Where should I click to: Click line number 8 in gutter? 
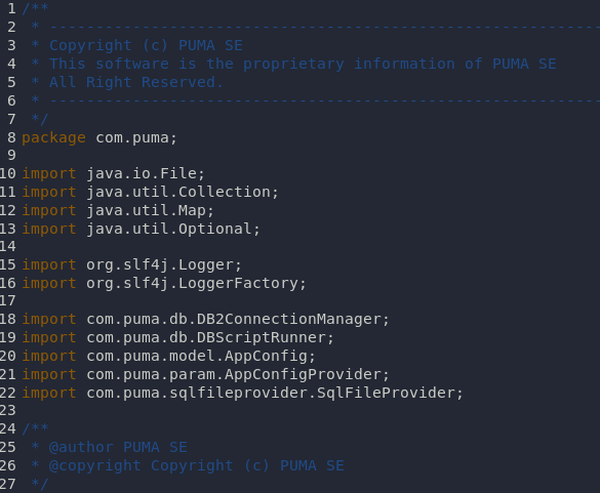[11, 137]
